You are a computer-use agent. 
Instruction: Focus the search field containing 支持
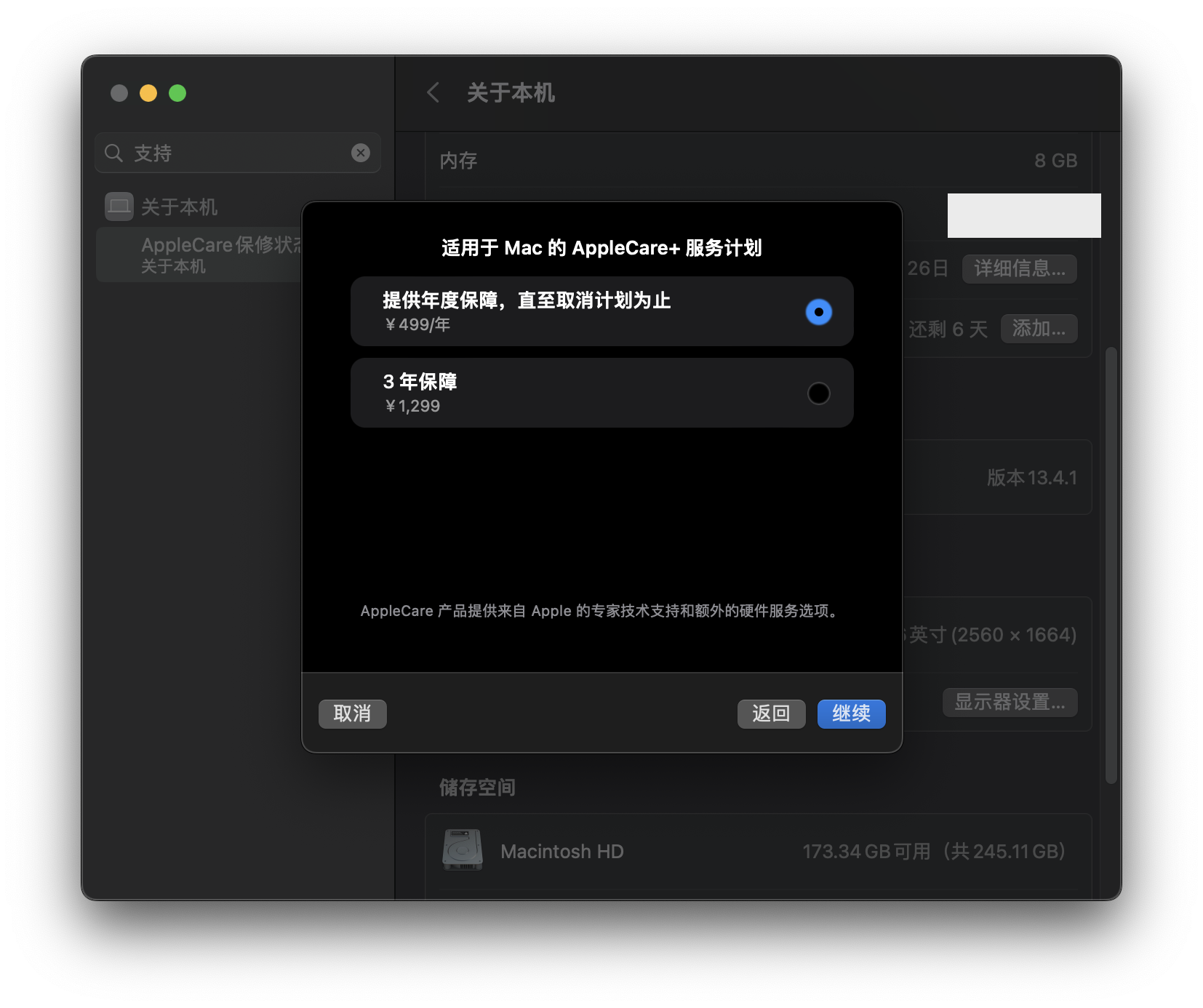click(x=238, y=153)
